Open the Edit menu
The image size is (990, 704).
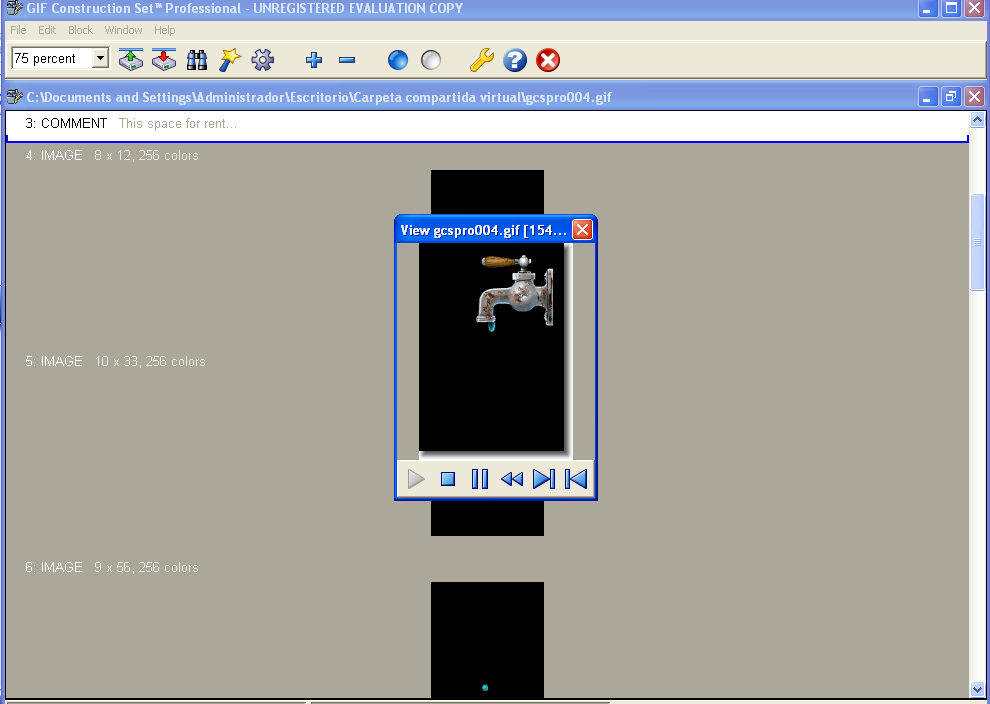[x=47, y=30]
